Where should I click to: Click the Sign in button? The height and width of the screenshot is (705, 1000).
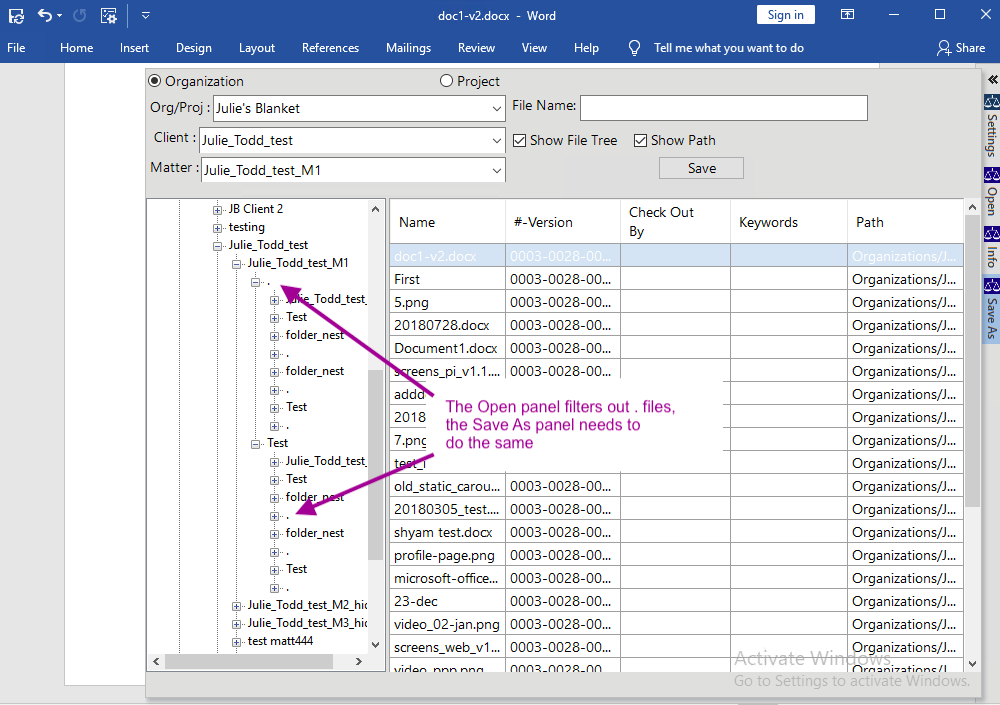click(785, 15)
